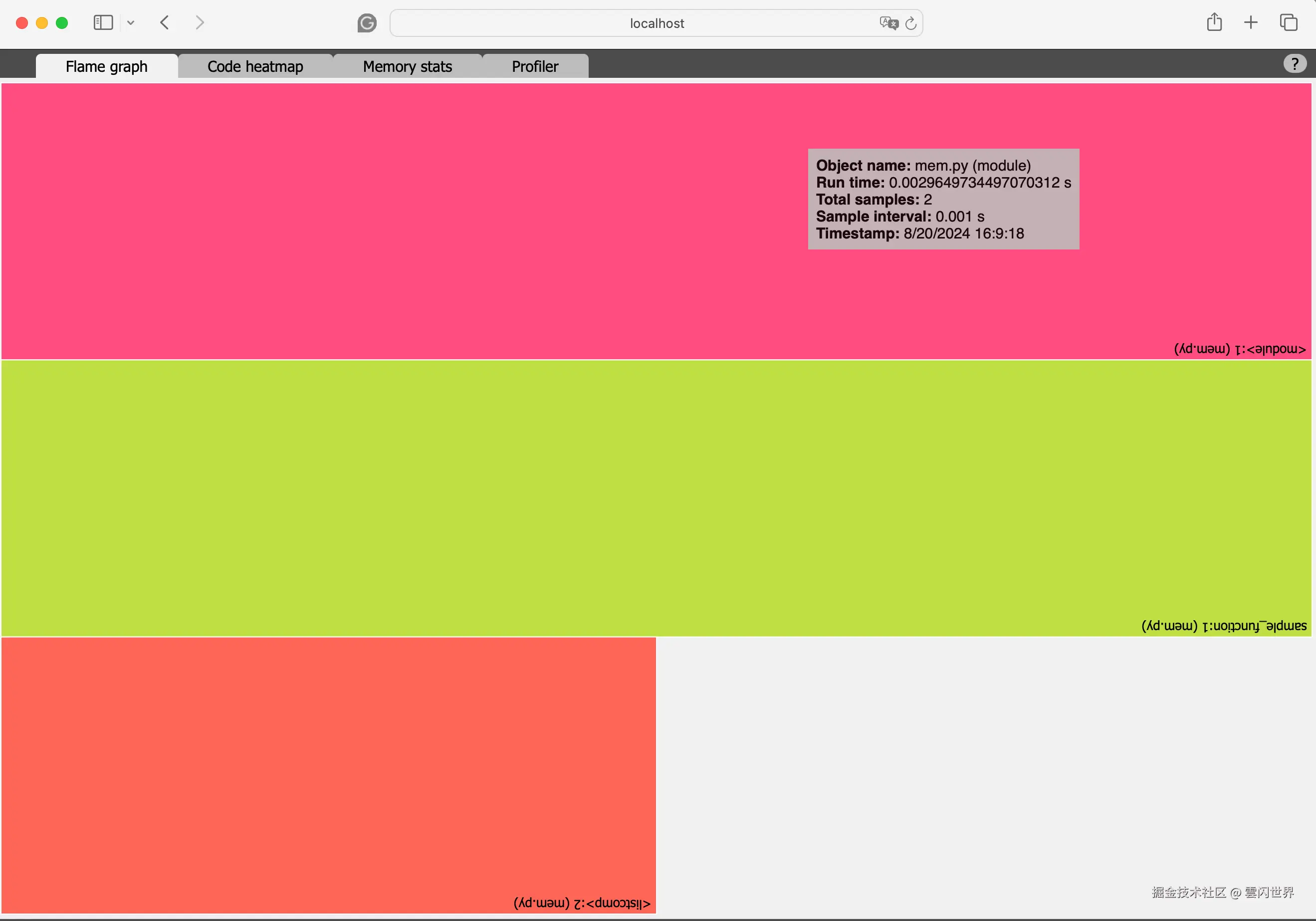Open the Share menu icon
The width and height of the screenshot is (1316, 921).
(x=1214, y=23)
